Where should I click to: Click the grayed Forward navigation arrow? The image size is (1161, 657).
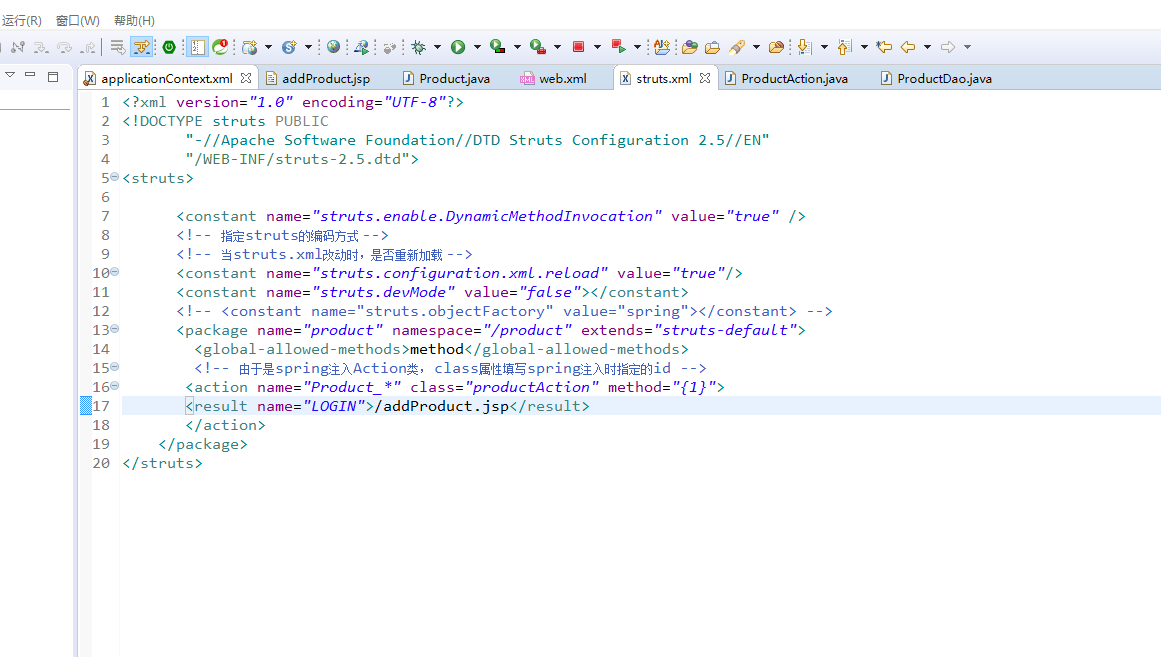(948, 47)
